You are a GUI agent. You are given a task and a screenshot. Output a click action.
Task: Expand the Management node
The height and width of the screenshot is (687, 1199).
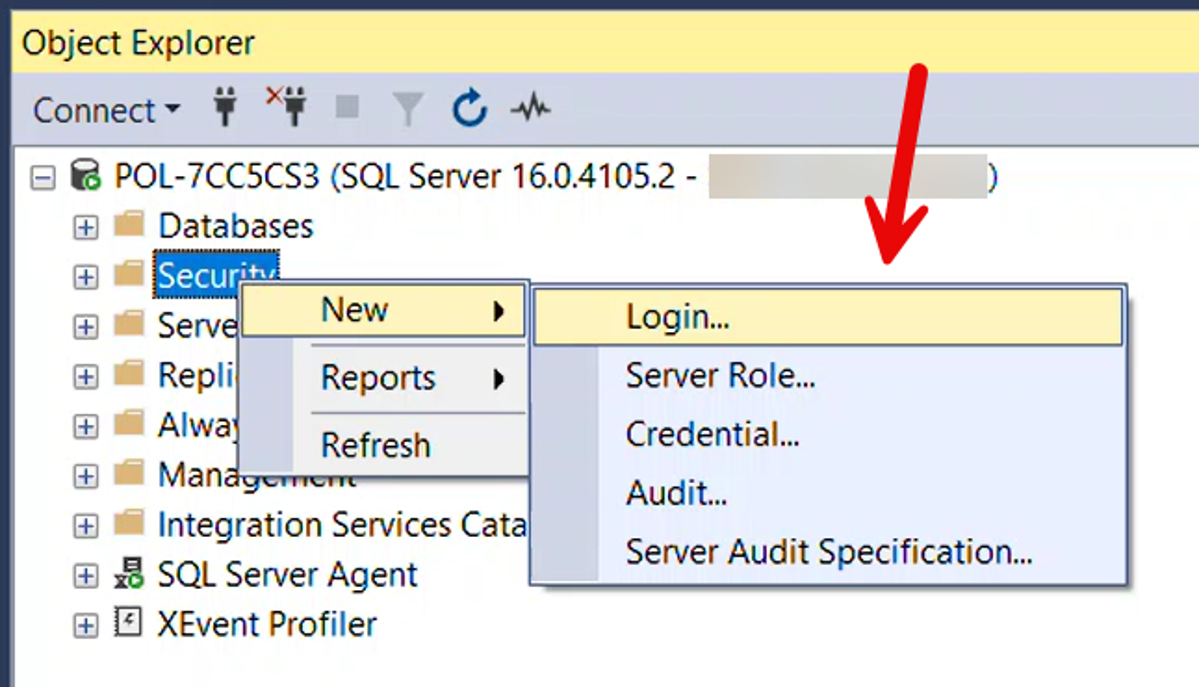tap(84, 474)
